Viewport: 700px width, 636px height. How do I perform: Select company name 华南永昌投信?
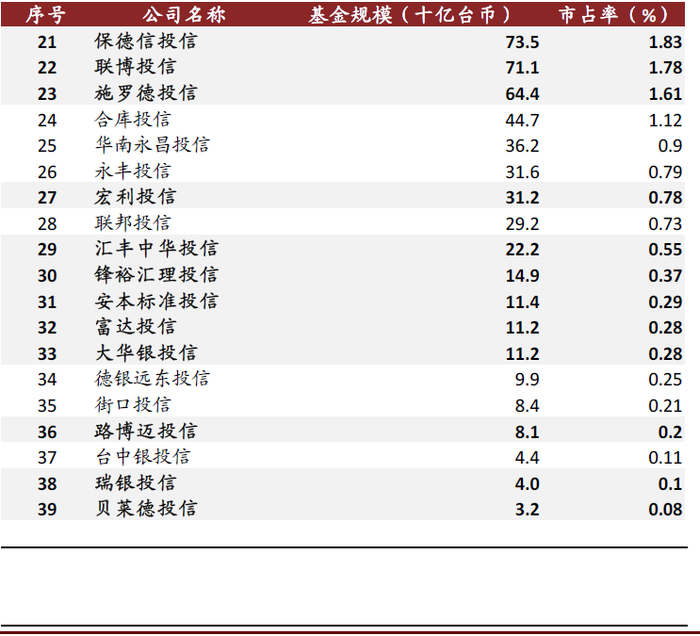pyautogui.click(x=152, y=145)
